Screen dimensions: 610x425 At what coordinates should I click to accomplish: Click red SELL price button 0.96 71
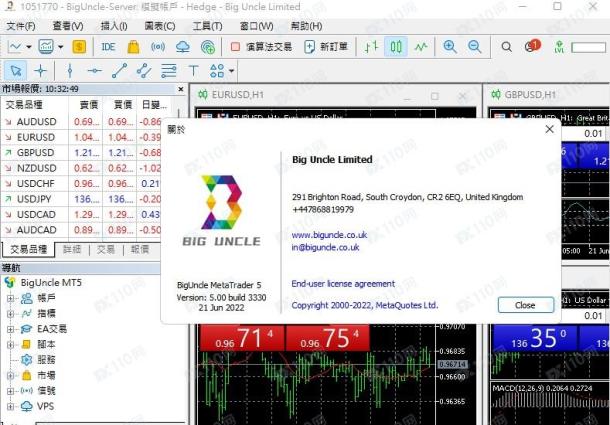point(242,338)
